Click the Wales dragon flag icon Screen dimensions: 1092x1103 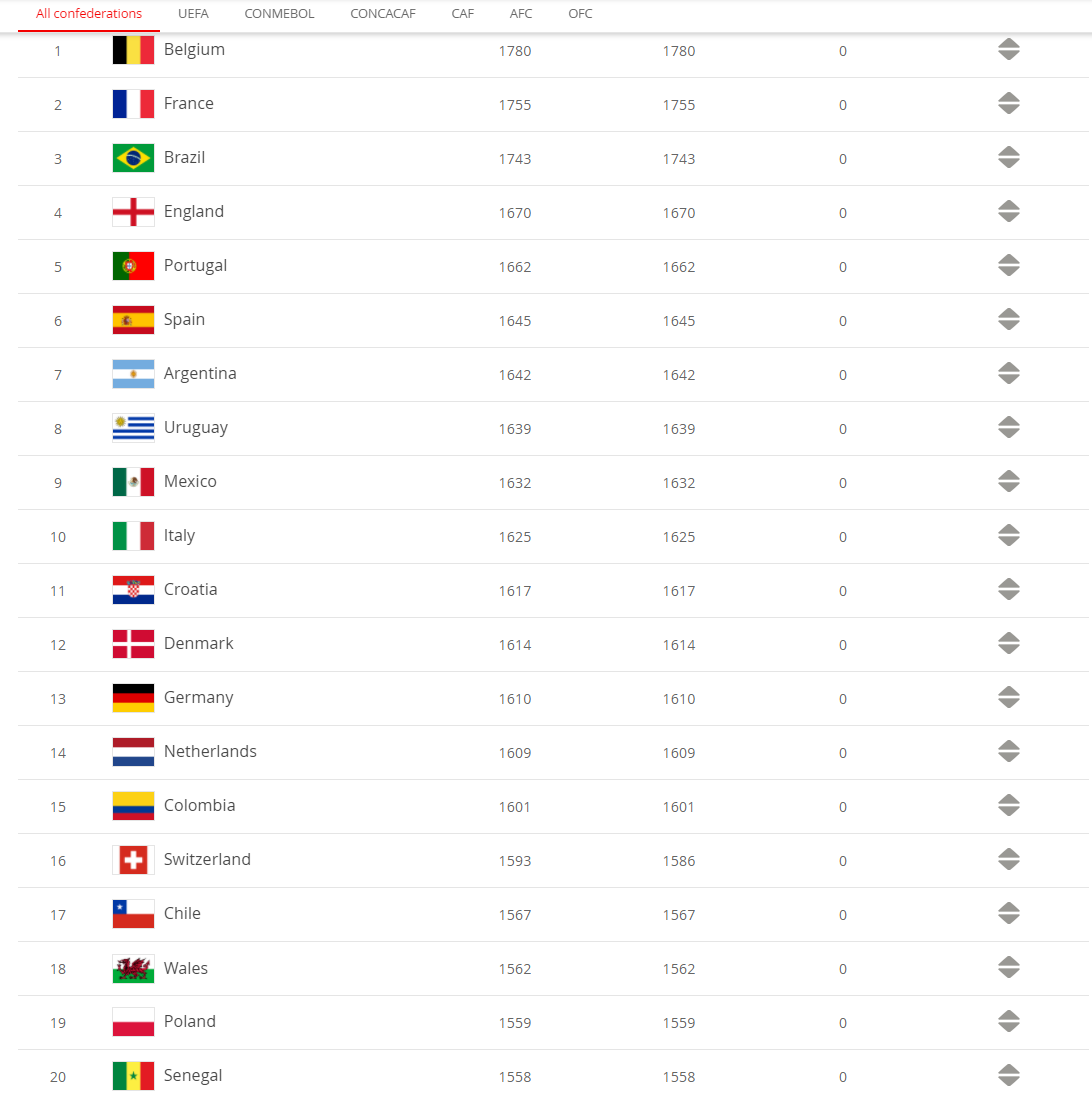point(133,969)
